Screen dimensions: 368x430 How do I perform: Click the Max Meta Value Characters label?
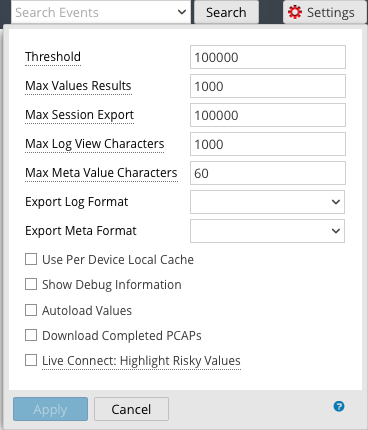101,173
